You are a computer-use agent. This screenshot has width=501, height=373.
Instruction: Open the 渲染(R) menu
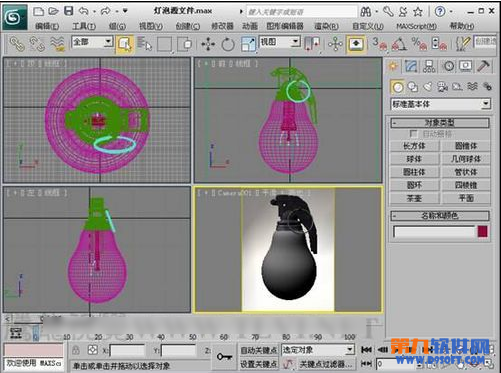(327, 26)
